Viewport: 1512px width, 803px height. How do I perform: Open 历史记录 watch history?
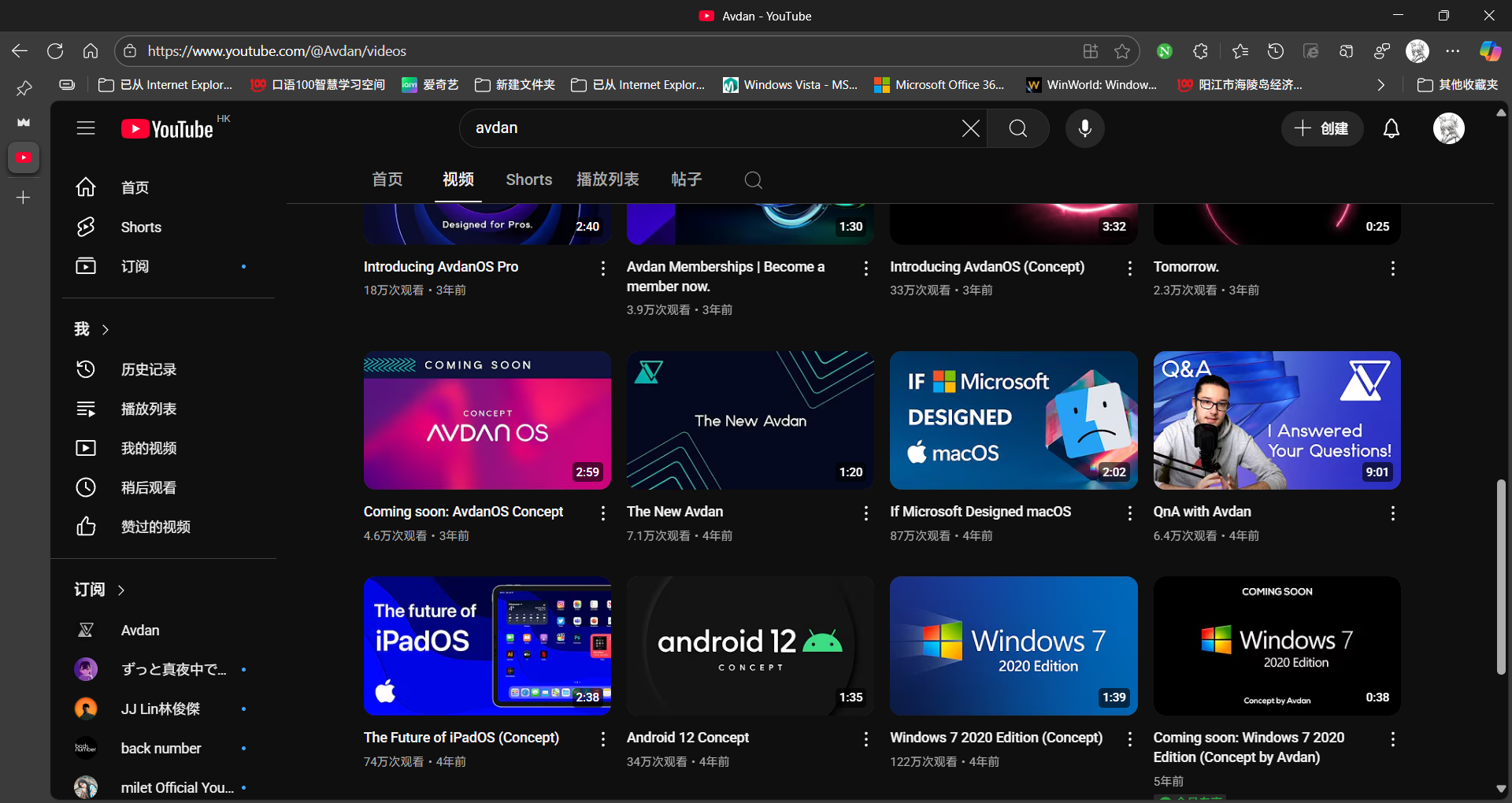(x=169, y=369)
